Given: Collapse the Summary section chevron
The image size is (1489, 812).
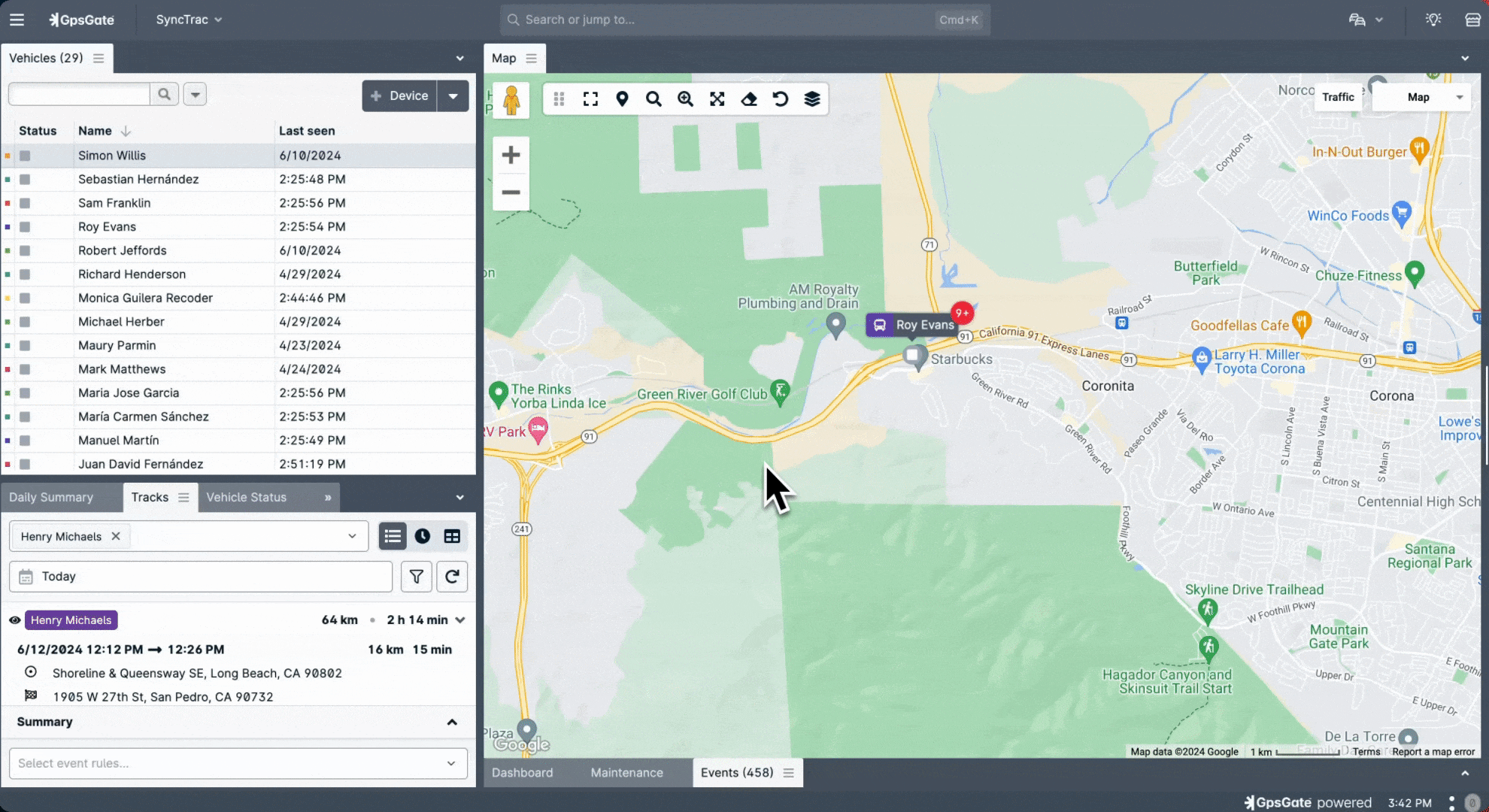Looking at the screenshot, I should pos(452,722).
